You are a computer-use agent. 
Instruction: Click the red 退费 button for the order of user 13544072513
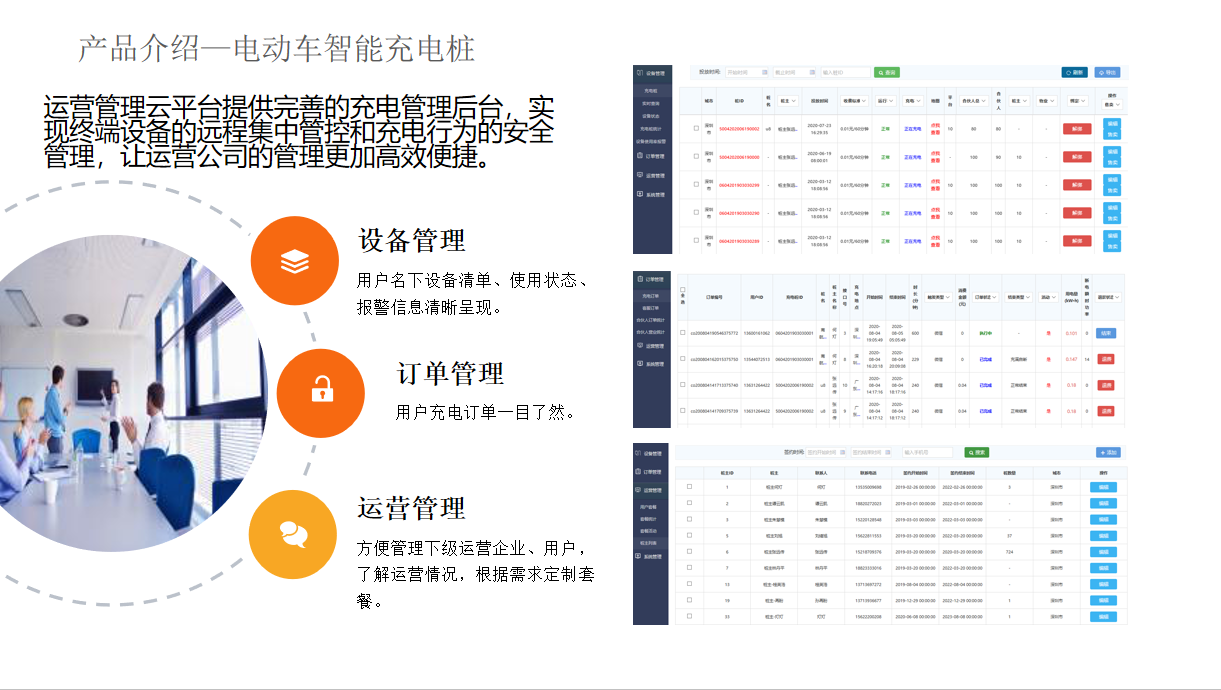[x=1106, y=359]
